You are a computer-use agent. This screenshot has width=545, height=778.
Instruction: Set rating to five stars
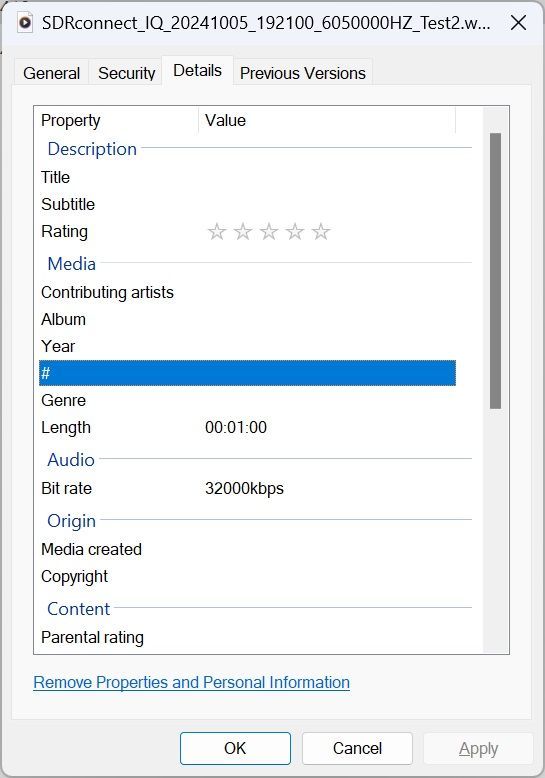pos(321,232)
